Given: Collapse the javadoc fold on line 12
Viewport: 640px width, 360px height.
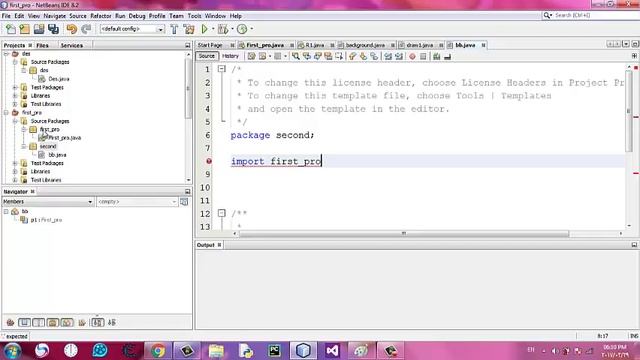Looking at the screenshot, I should click(x=222, y=213).
